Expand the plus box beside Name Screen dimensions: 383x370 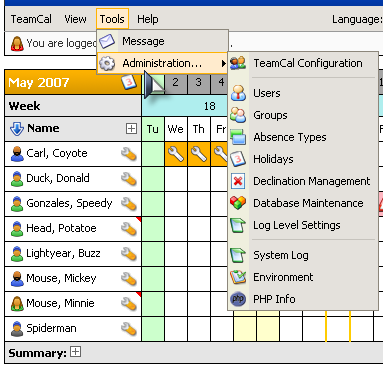pos(131,128)
